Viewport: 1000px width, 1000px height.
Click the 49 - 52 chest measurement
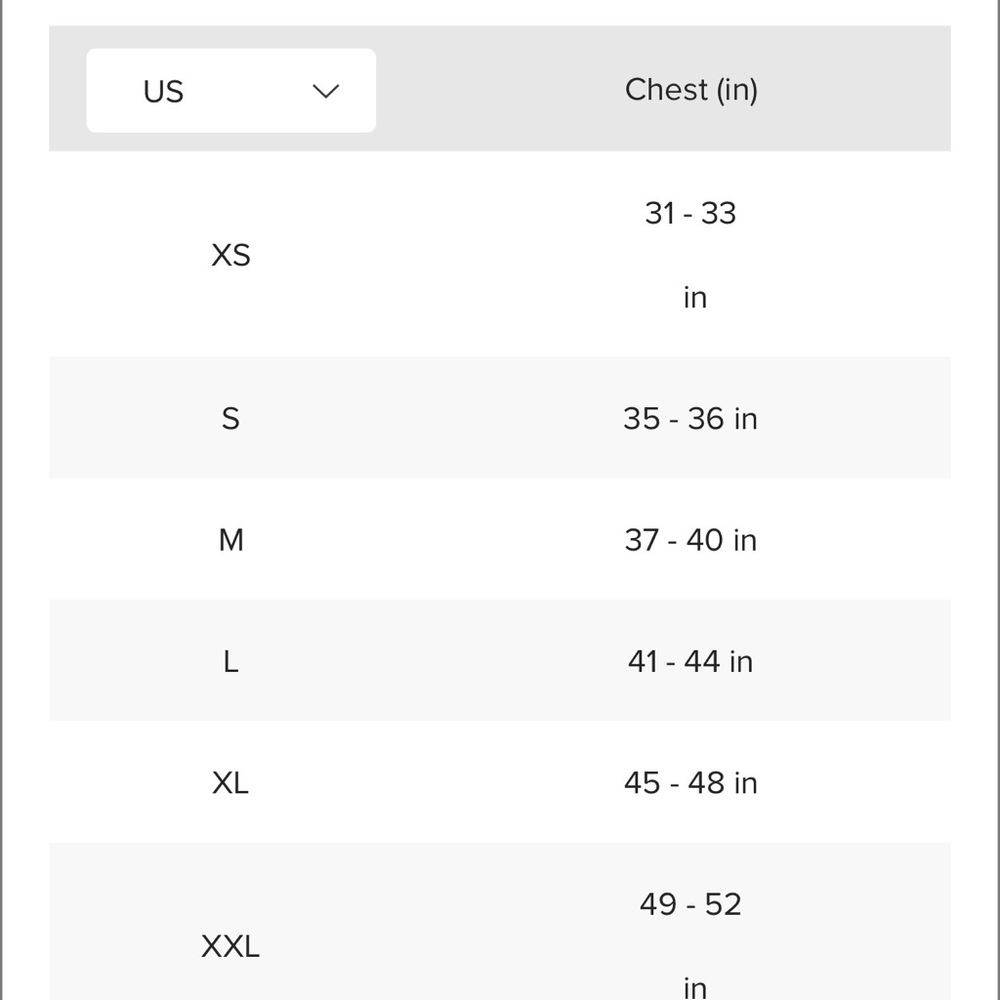[691, 904]
